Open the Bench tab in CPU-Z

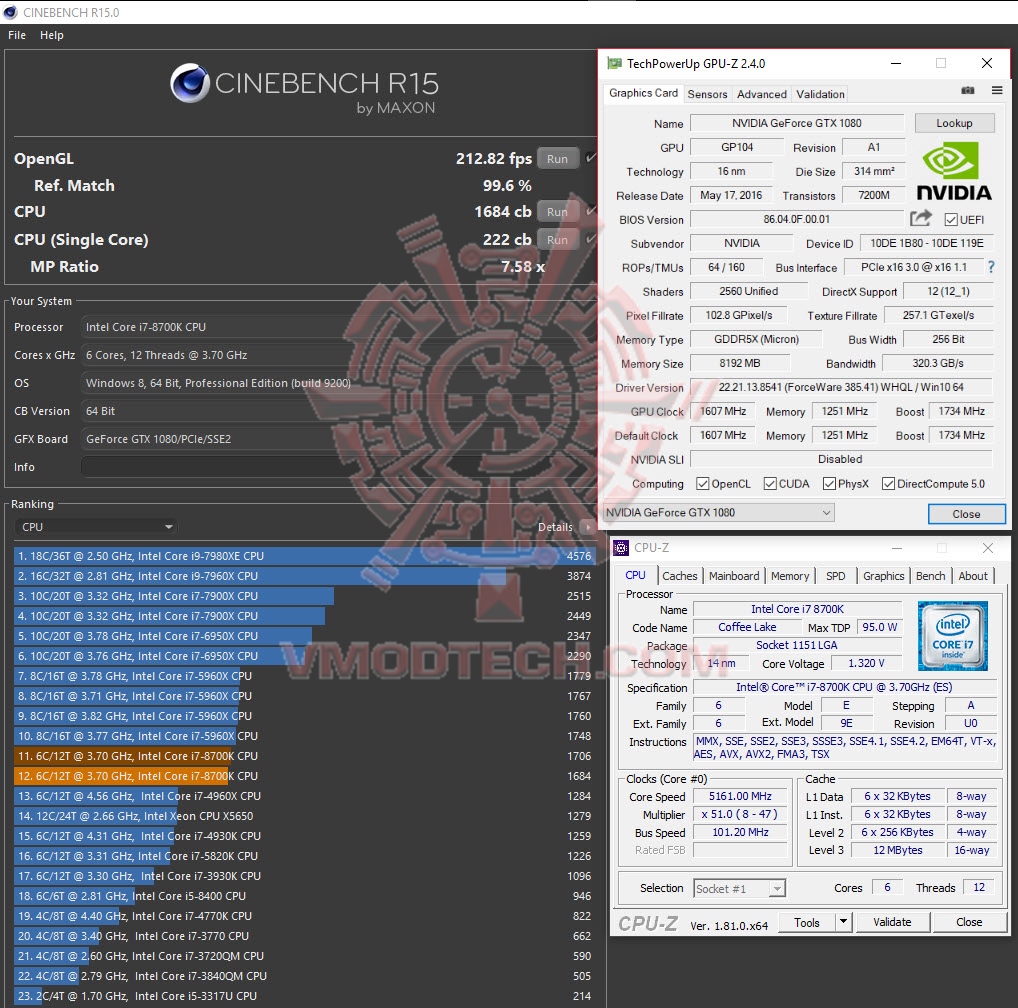(x=930, y=576)
